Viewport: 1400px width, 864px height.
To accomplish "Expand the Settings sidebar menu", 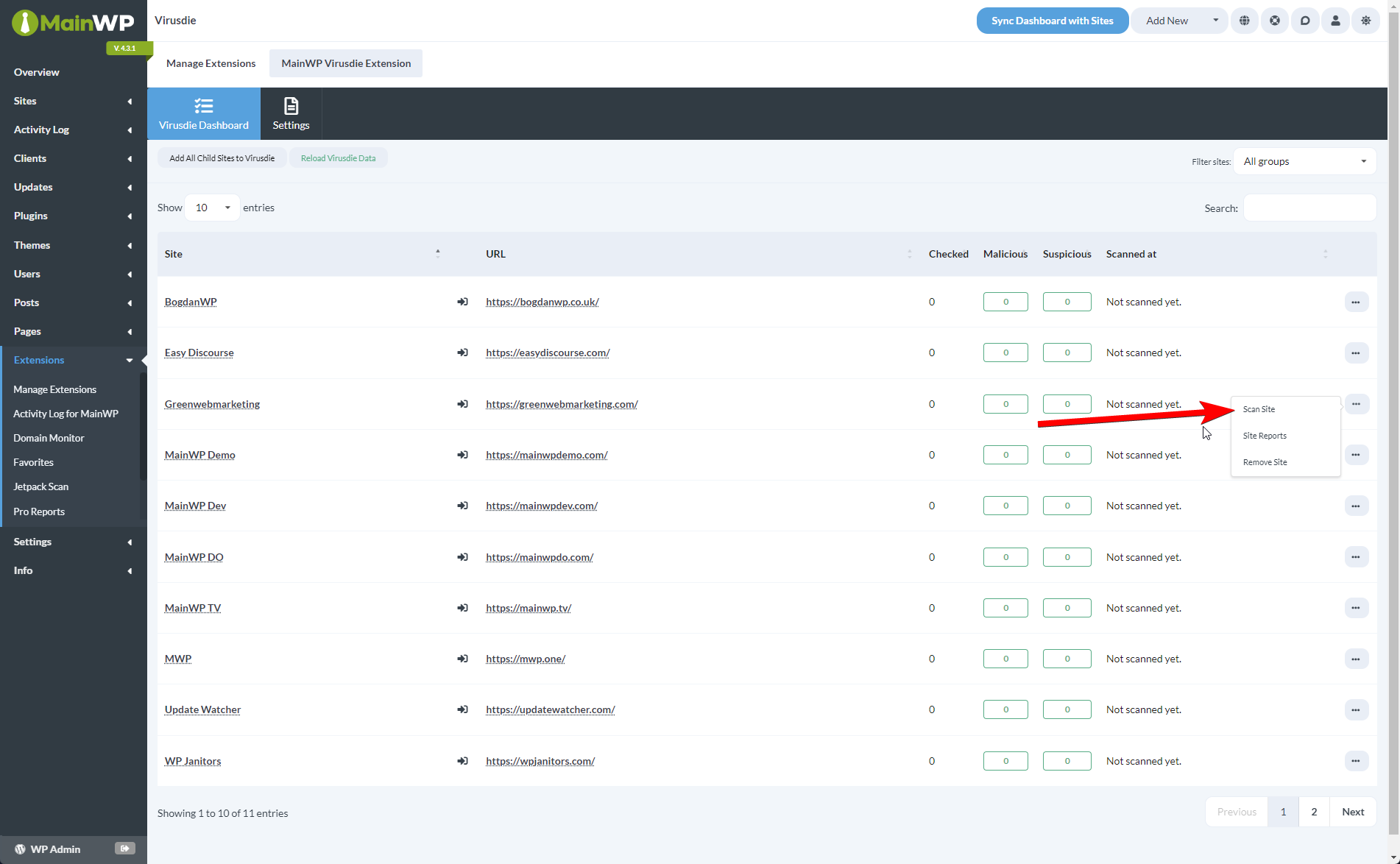I will click(x=73, y=542).
